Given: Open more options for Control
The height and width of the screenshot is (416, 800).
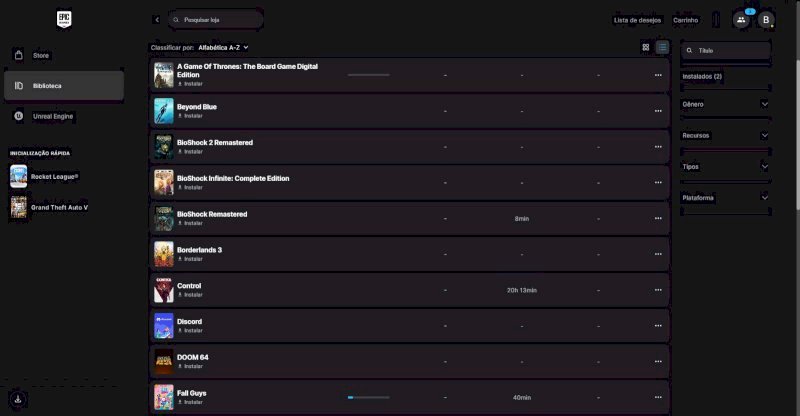Looking at the screenshot, I should (x=658, y=290).
